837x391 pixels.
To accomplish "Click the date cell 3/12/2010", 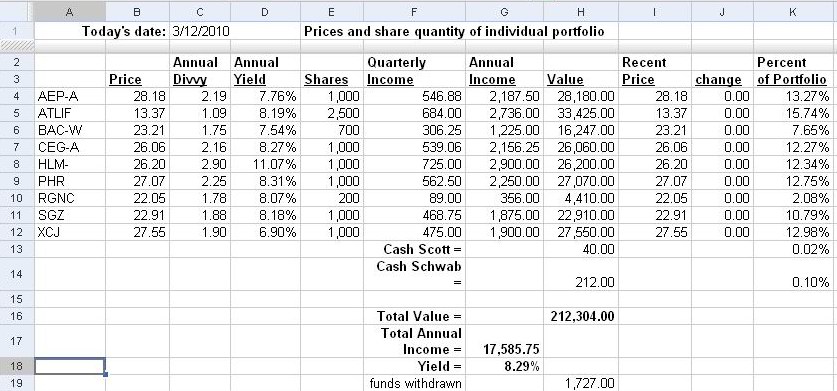I will 201,32.
